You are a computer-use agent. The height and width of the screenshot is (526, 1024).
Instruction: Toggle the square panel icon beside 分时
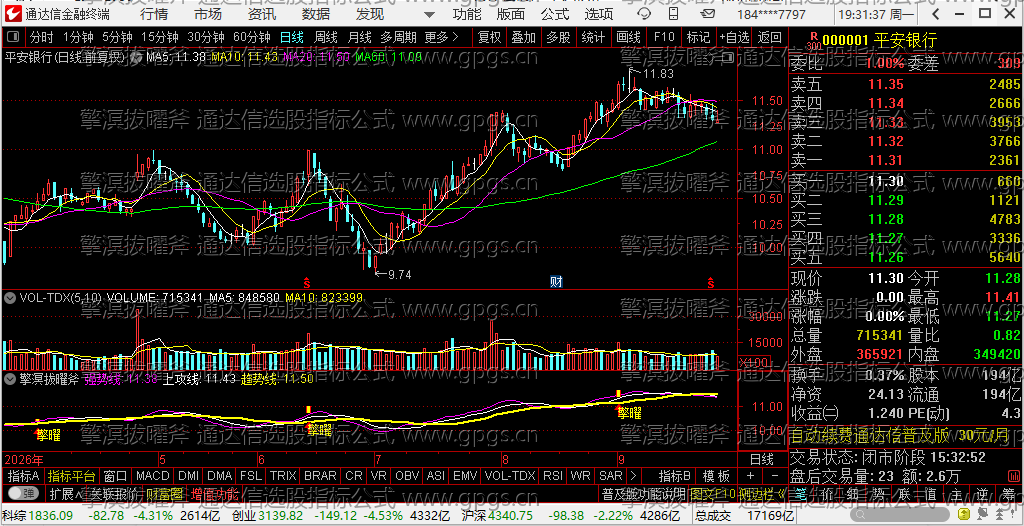click(14, 37)
